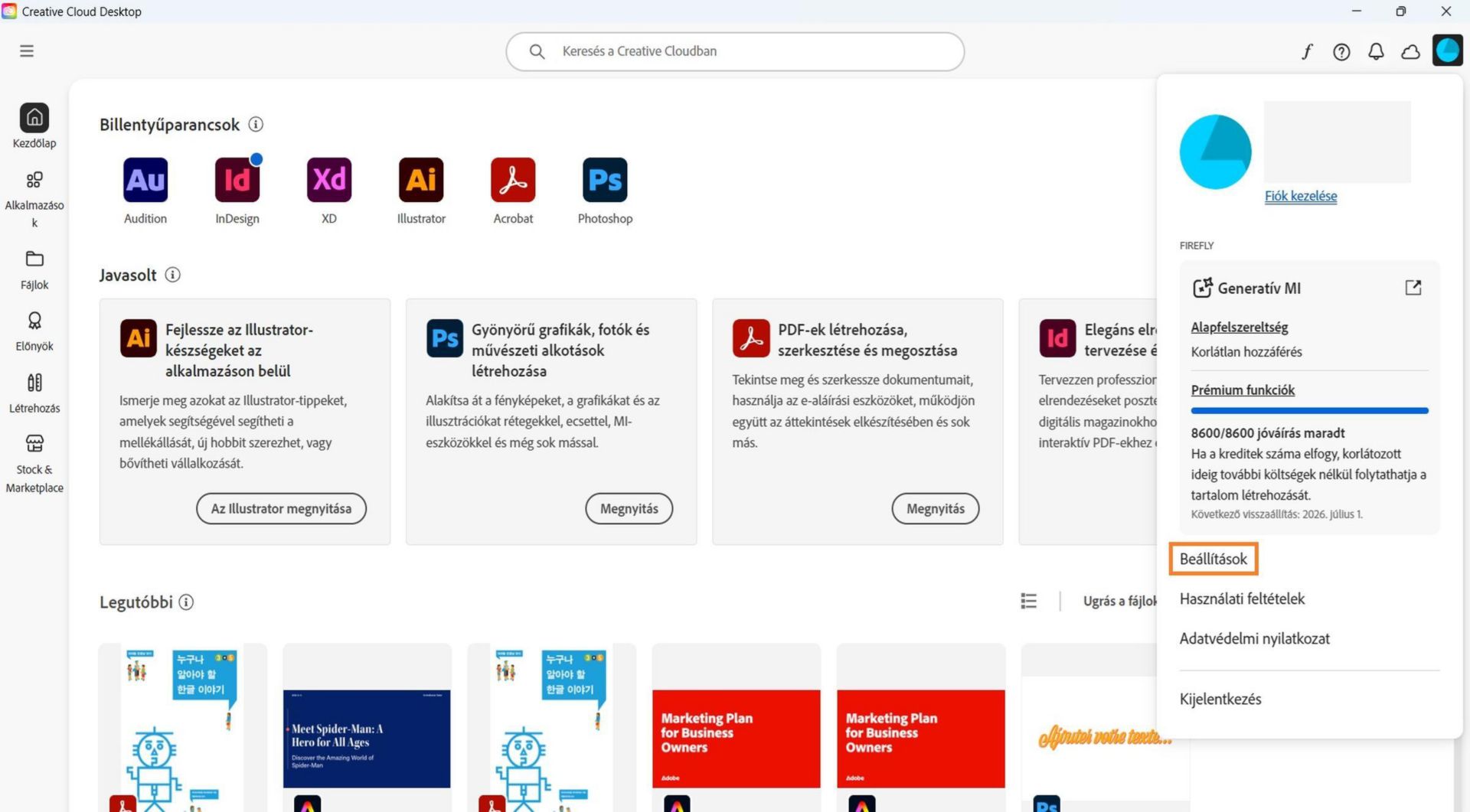The image size is (1470, 812).
Task: Open the Fájlok sidebar section
Action: click(x=34, y=270)
